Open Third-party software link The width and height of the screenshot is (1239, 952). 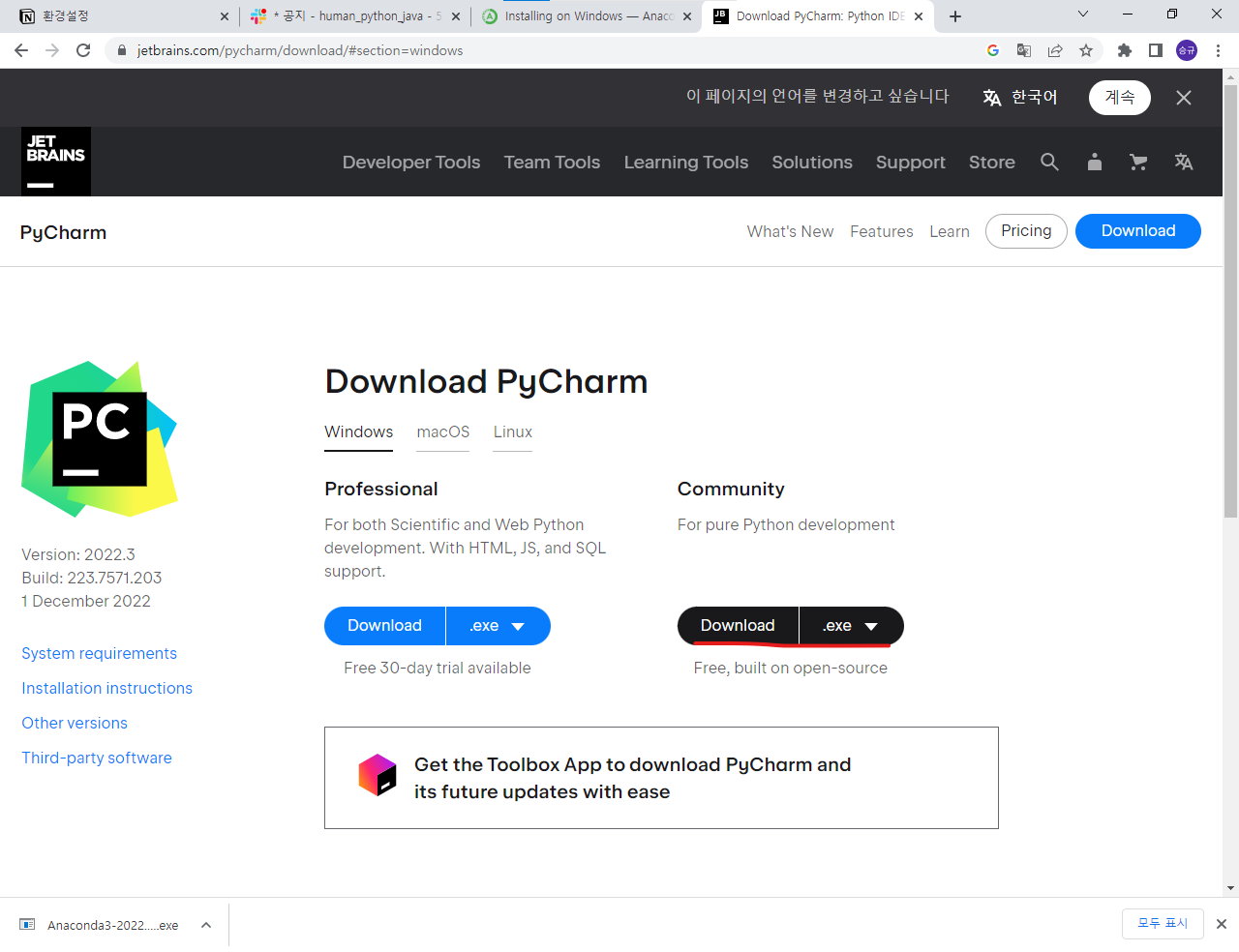(97, 758)
